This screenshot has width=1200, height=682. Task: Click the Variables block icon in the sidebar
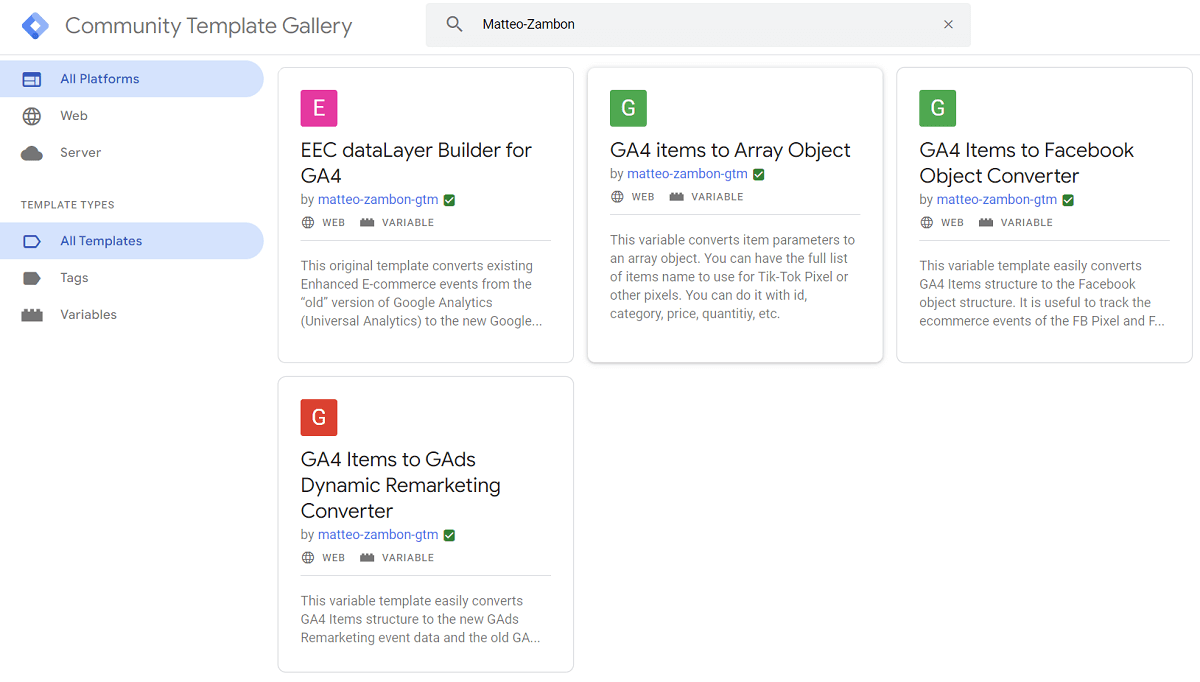click(x=32, y=315)
